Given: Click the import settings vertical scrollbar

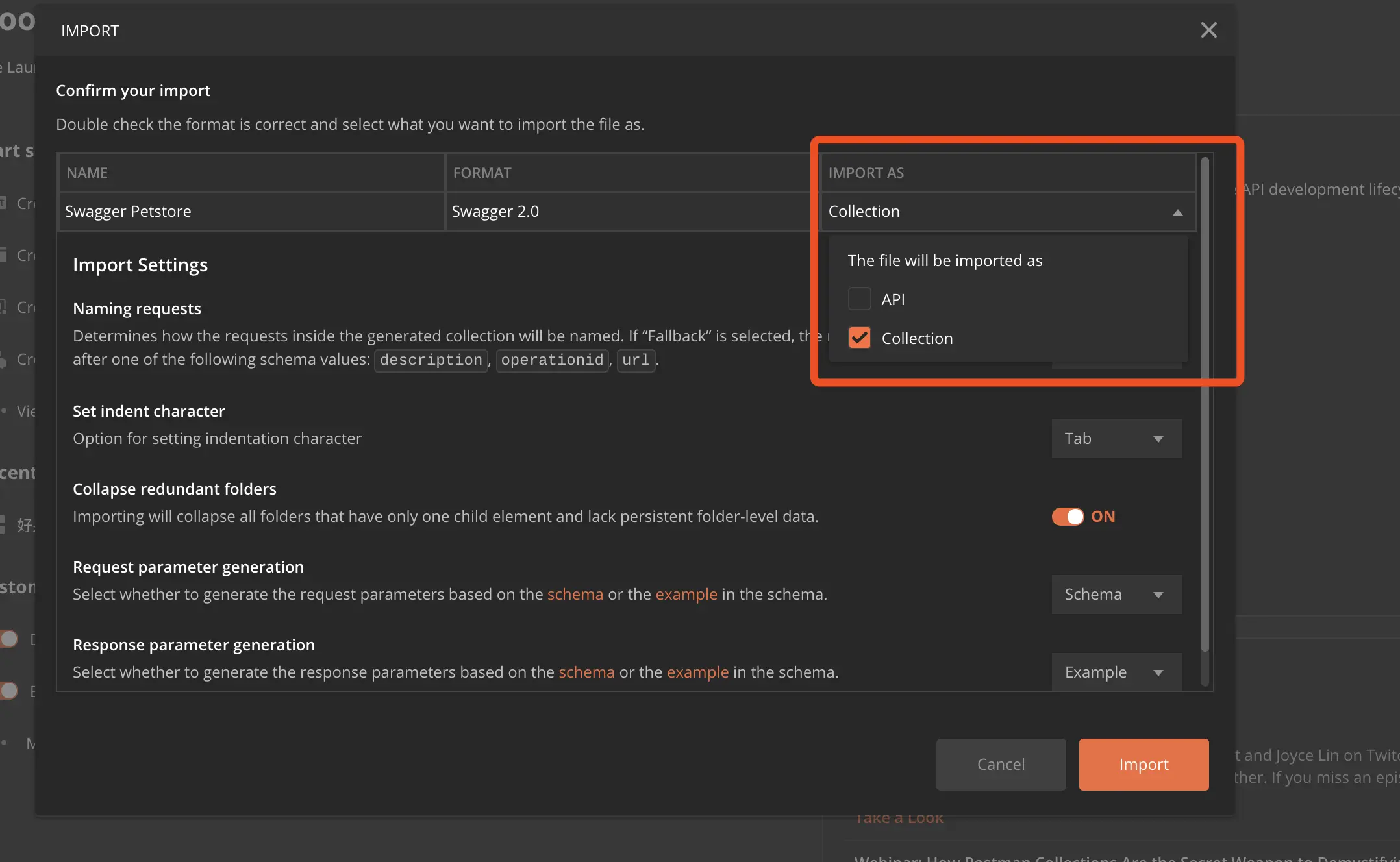Looking at the screenshot, I should (1205, 402).
